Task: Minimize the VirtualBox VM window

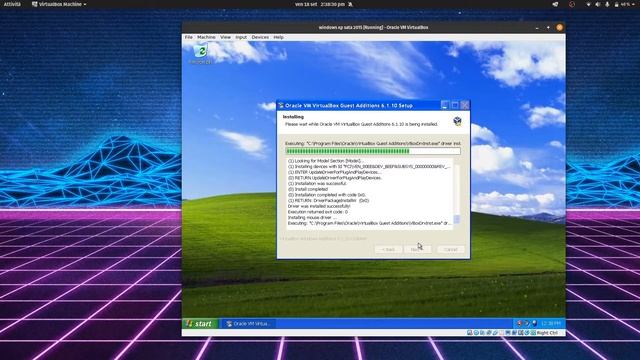Action: click(537, 28)
